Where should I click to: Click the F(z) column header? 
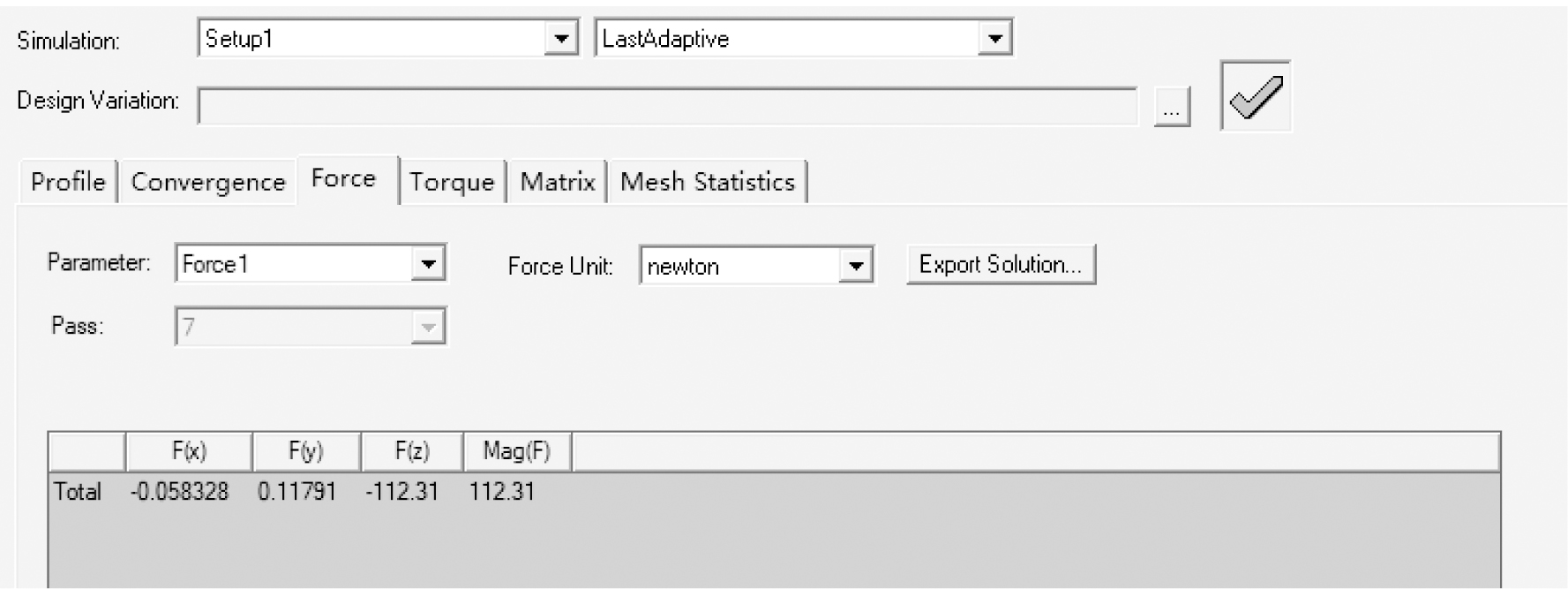point(412,452)
